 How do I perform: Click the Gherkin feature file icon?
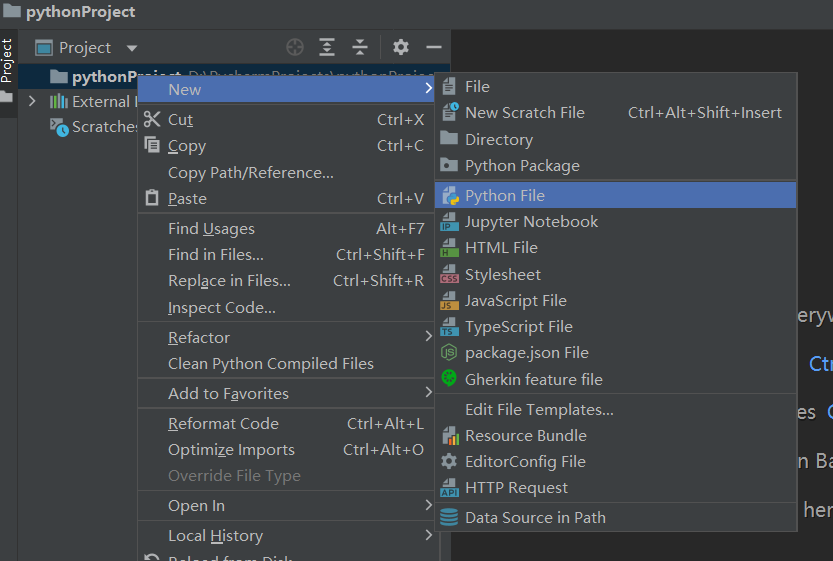[x=449, y=379]
